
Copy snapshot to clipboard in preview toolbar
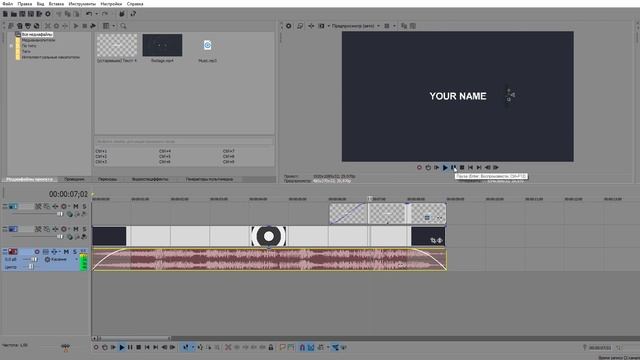point(404,26)
